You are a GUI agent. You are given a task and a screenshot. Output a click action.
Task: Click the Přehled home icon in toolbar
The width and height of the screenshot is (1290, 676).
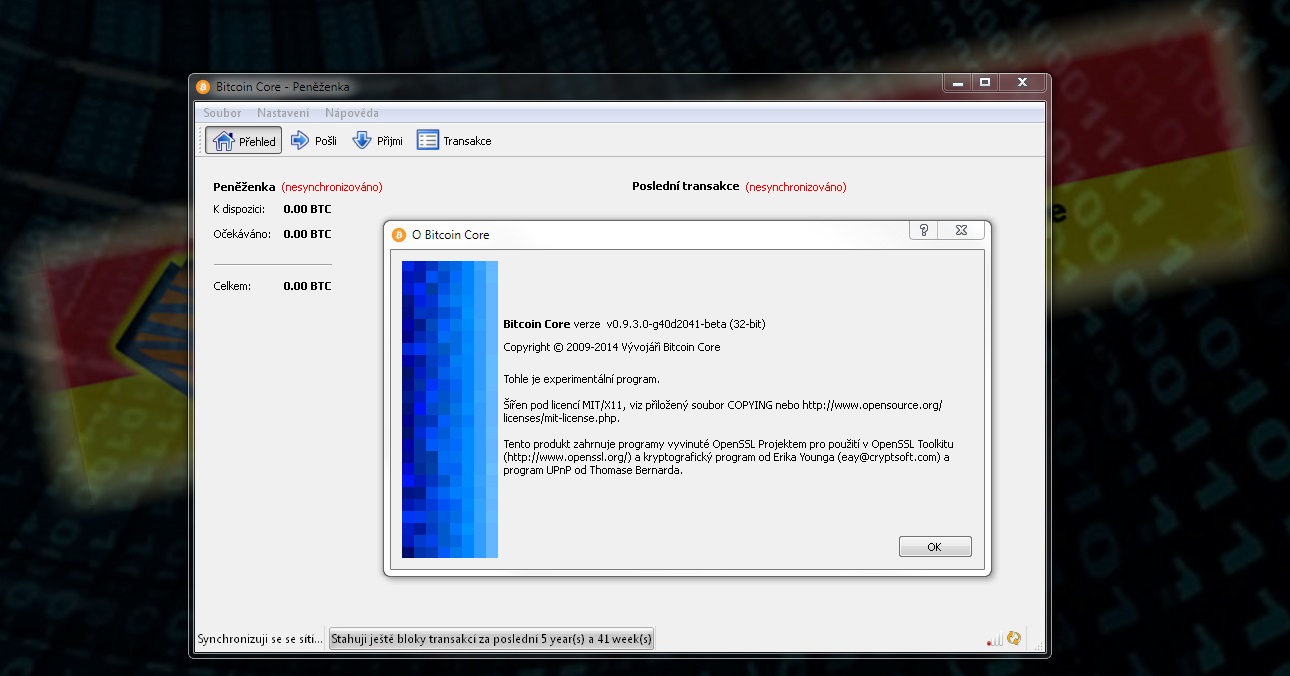pos(224,141)
